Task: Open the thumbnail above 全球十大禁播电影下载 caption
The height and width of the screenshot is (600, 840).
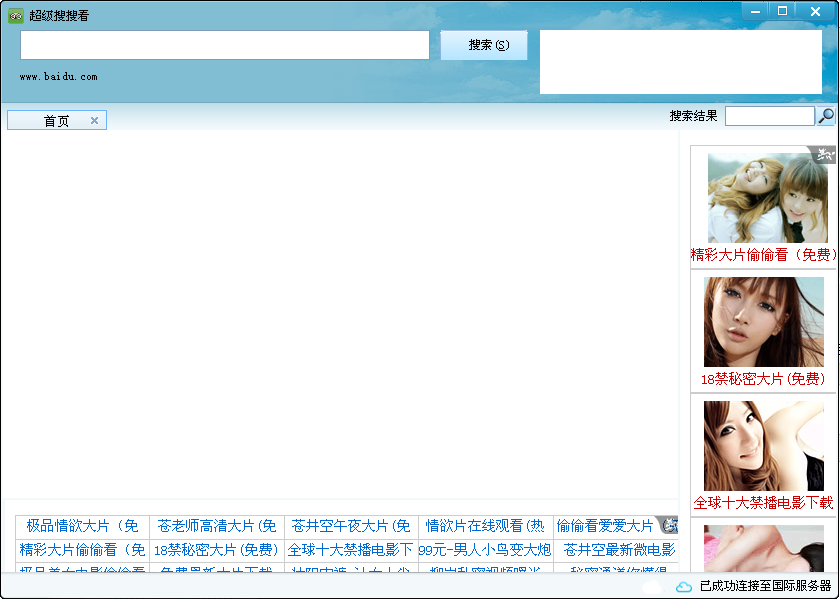Action: [x=764, y=446]
